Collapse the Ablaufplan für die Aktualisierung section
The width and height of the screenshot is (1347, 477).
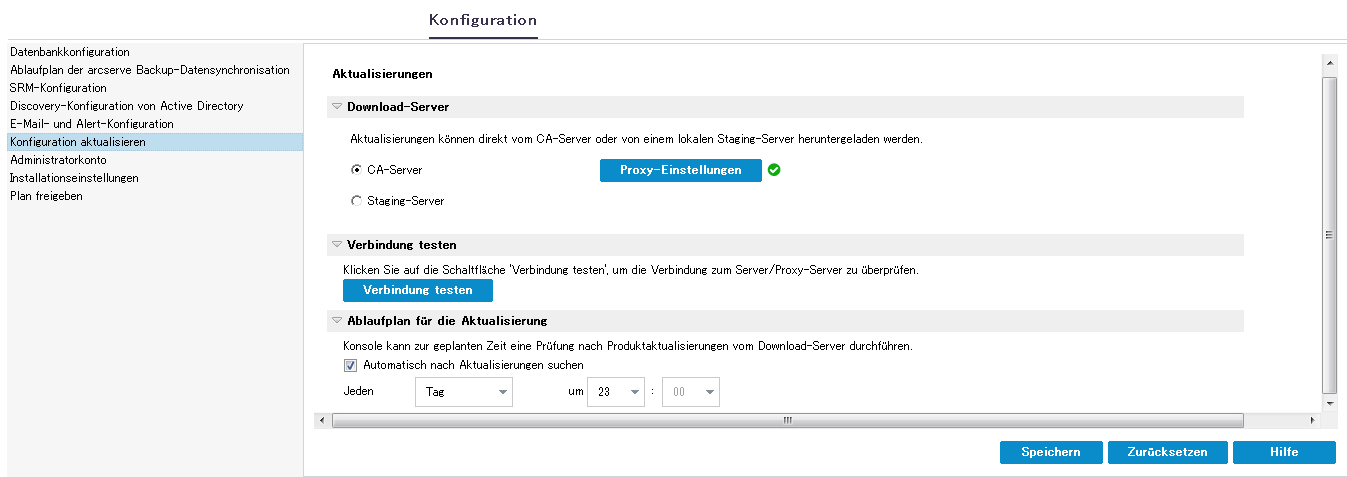[x=337, y=321]
